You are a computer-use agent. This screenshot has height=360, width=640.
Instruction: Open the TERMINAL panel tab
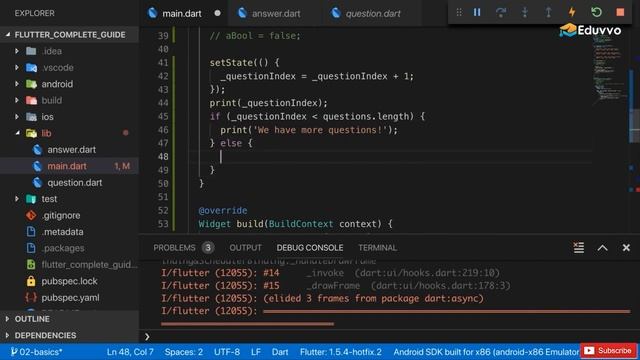click(377, 248)
